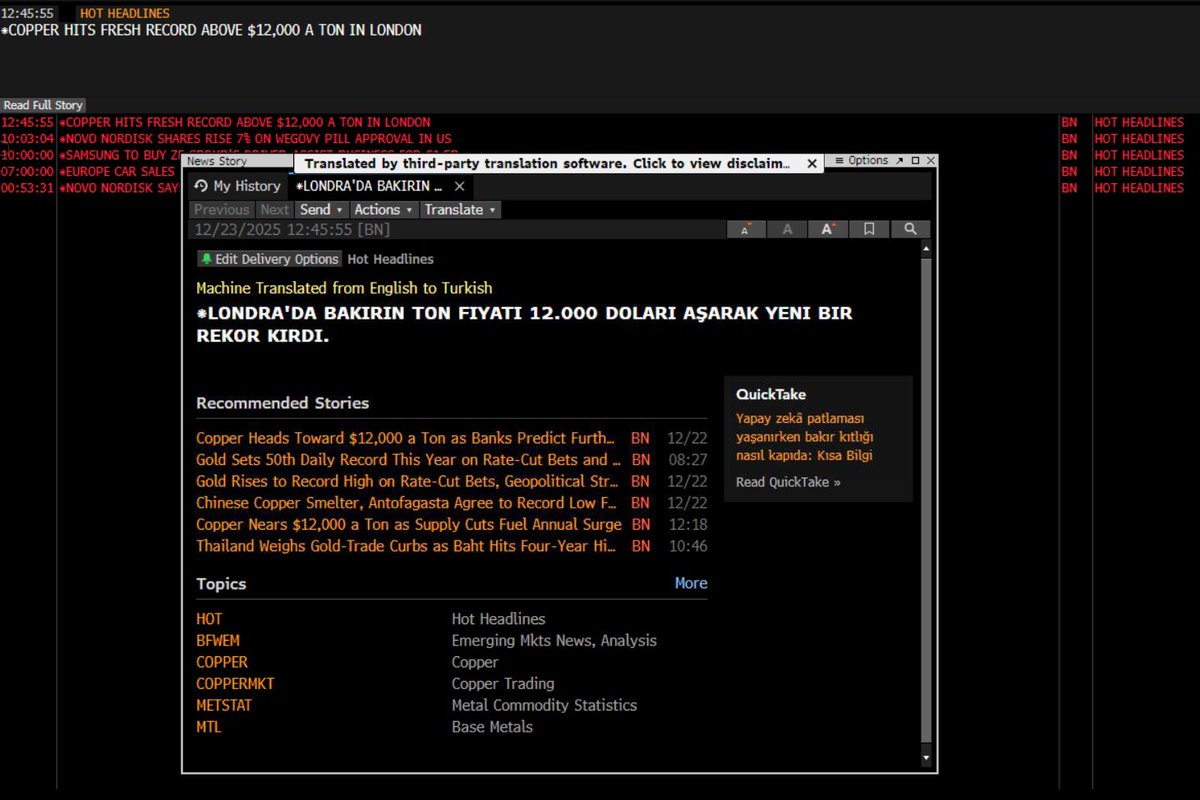
Task: Click Read Full Story button
Action: point(42,105)
